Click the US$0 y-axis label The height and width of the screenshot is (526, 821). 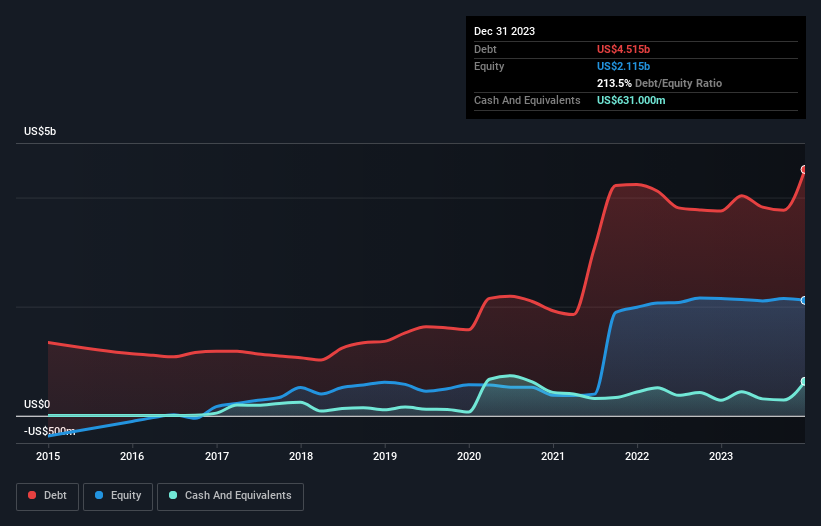point(37,405)
